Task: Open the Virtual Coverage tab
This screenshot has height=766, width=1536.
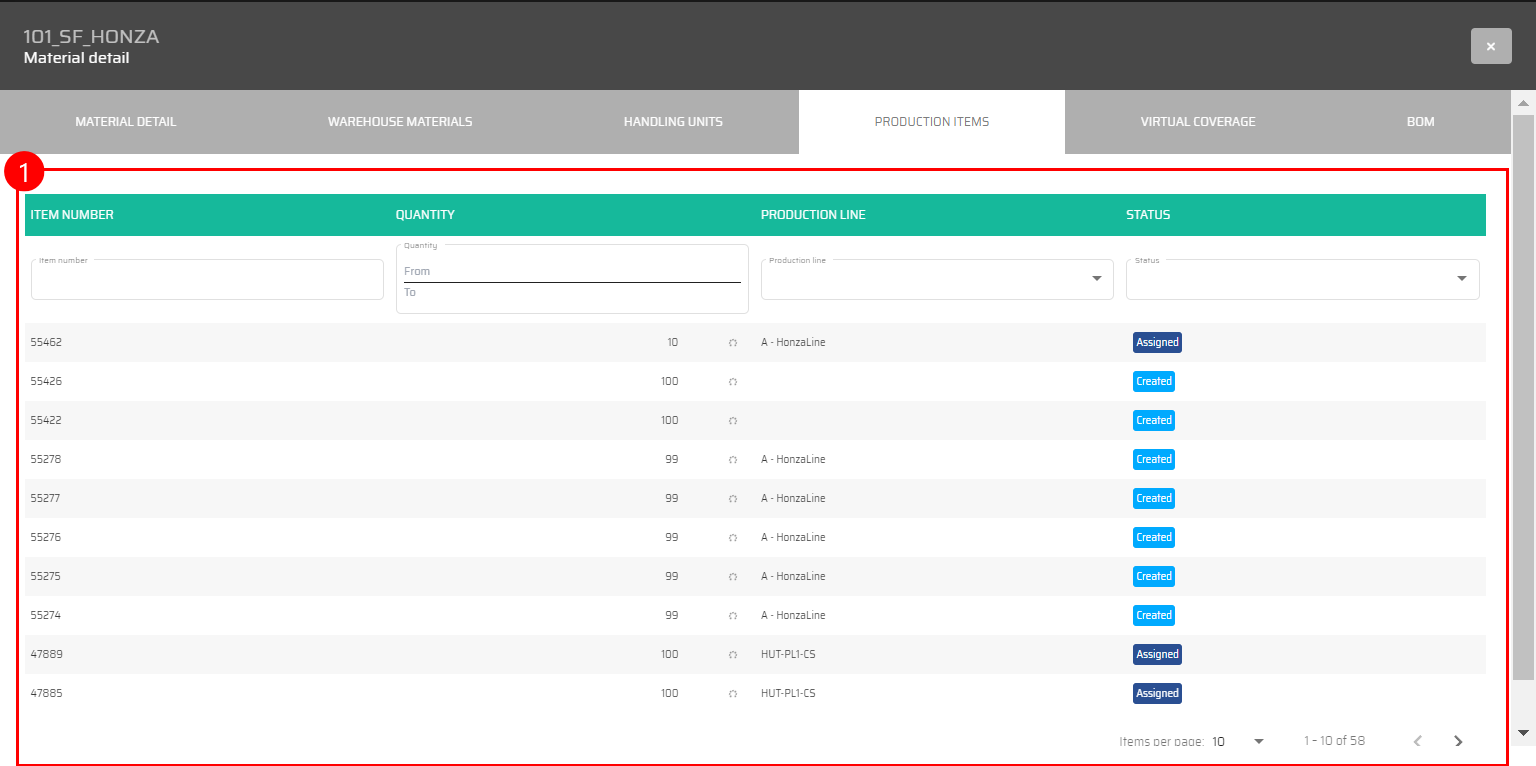Action: [x=1198, y=122]
